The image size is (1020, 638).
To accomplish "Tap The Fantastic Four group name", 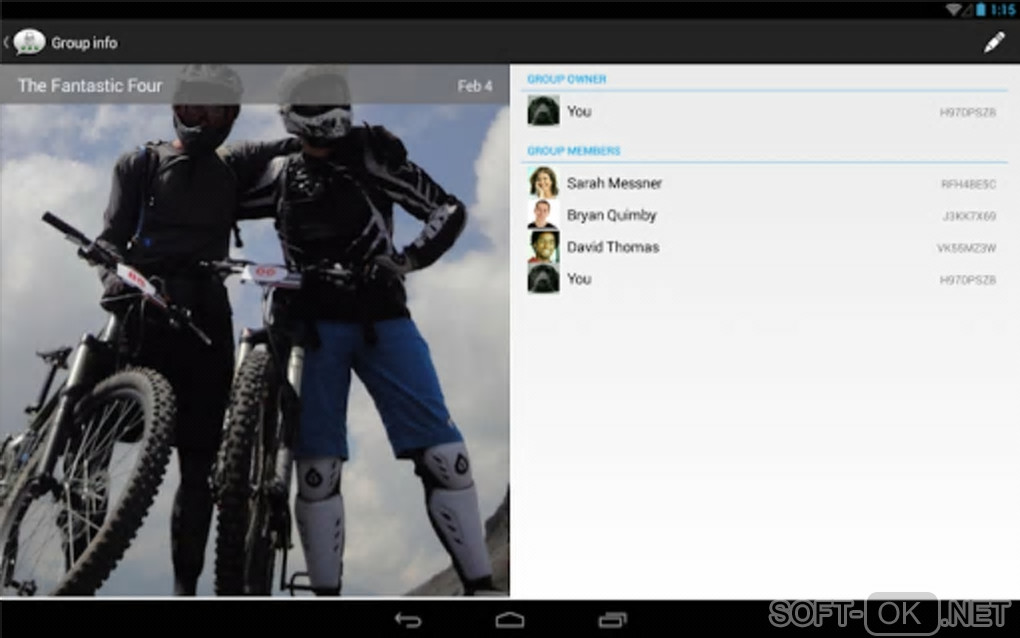I will (90, 85).
